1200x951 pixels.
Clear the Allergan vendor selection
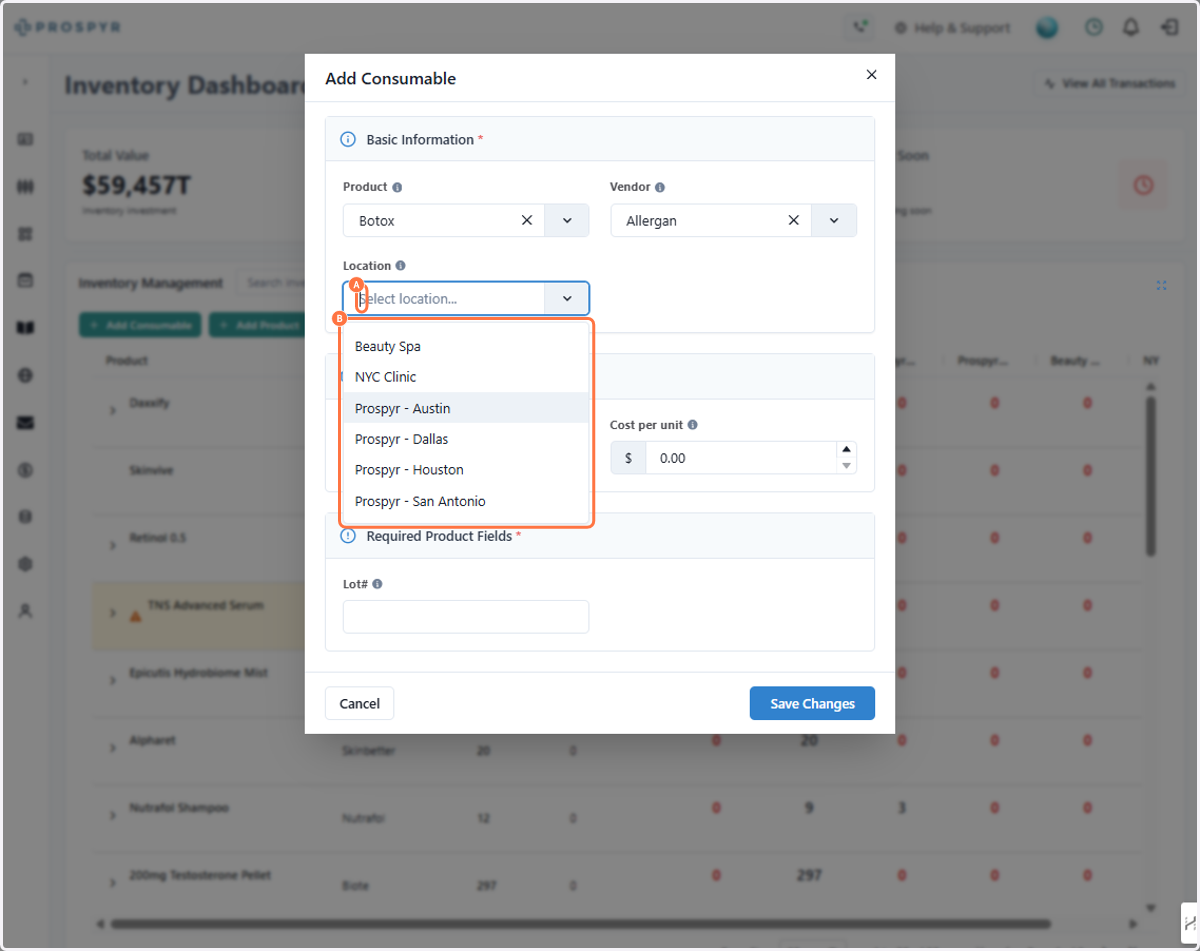794,220
